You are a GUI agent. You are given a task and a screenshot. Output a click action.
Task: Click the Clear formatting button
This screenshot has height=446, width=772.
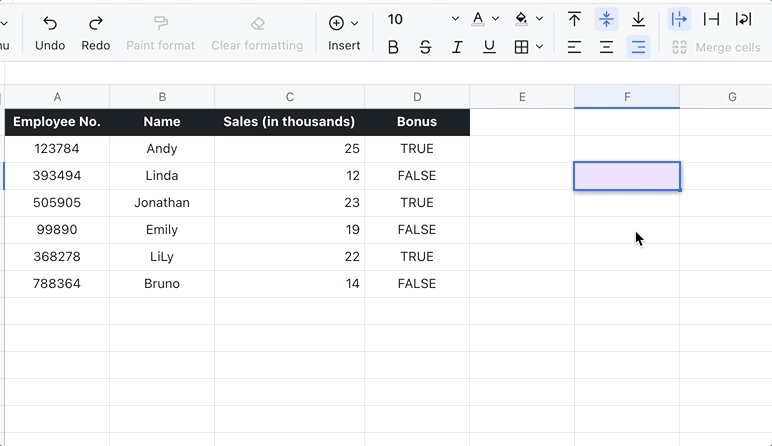pyautogui.click(x=257, y=32)
